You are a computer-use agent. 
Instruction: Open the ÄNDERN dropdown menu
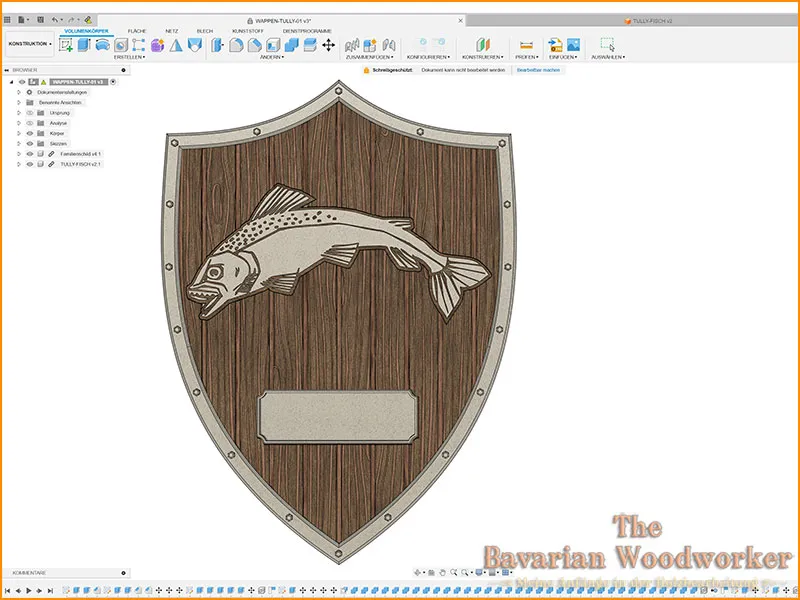click(x=272, y=57)
